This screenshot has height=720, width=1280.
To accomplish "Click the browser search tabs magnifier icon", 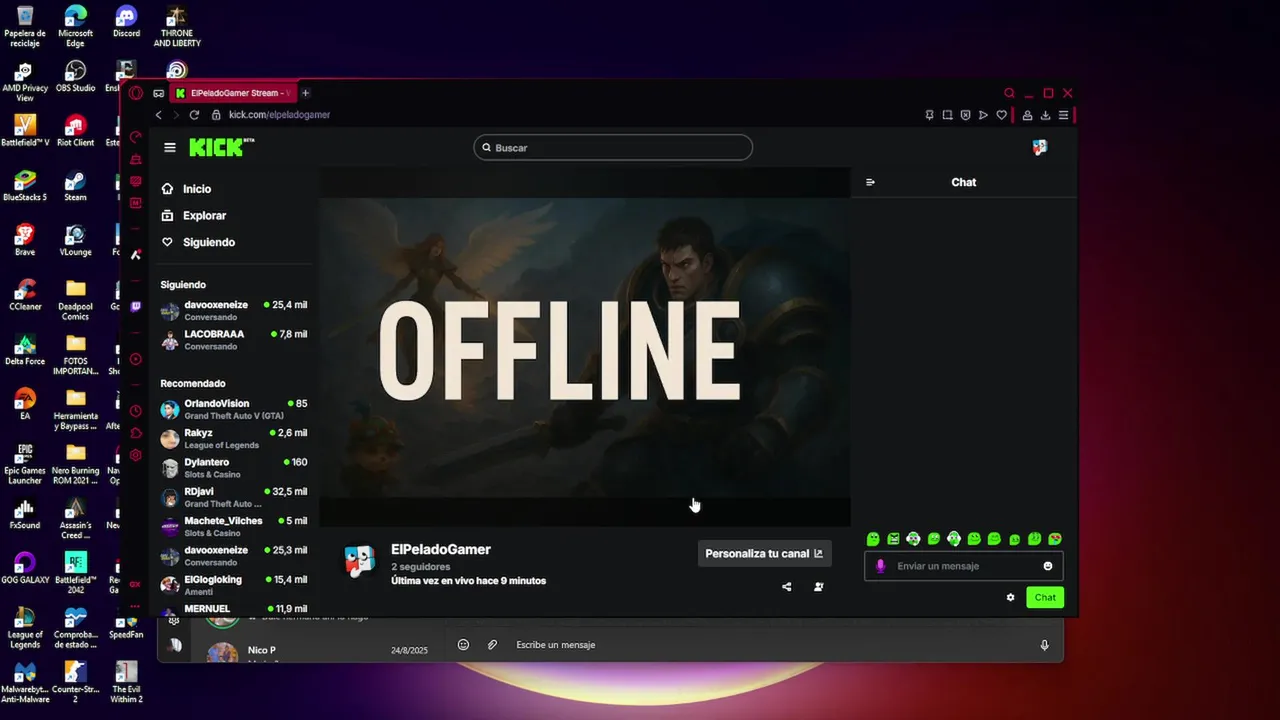I will [x=1010, y=93].
